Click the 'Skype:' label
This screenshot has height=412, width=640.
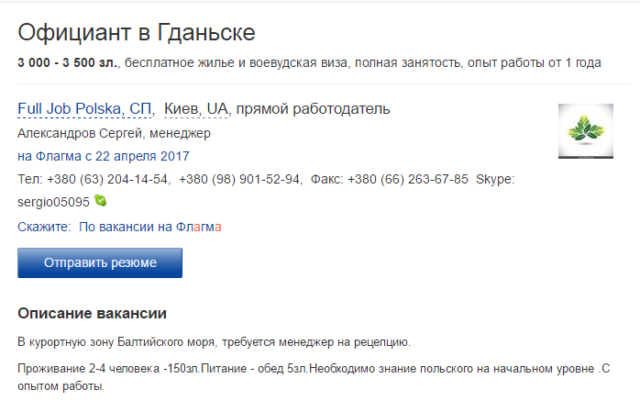495,179
